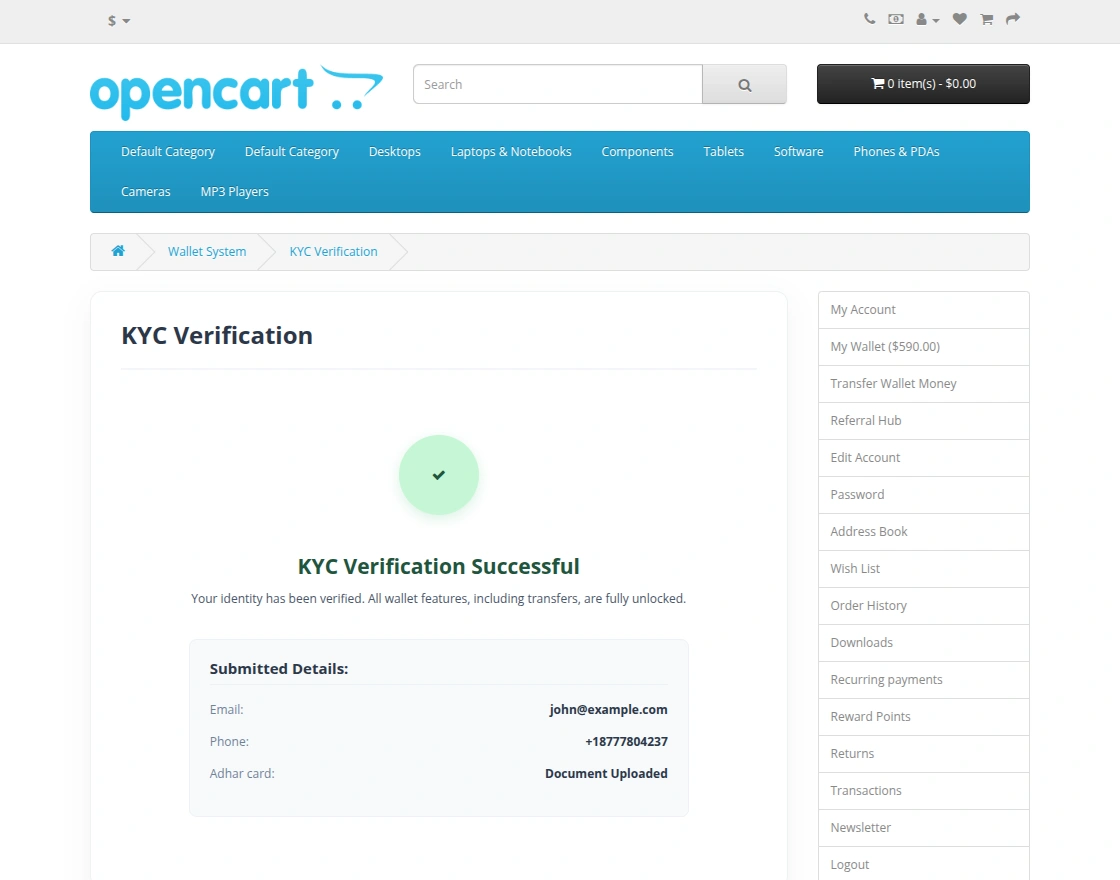This screenshot has height=880, width=1120.
Task: Open the Tablets menu item
Action: pos(723,151)
